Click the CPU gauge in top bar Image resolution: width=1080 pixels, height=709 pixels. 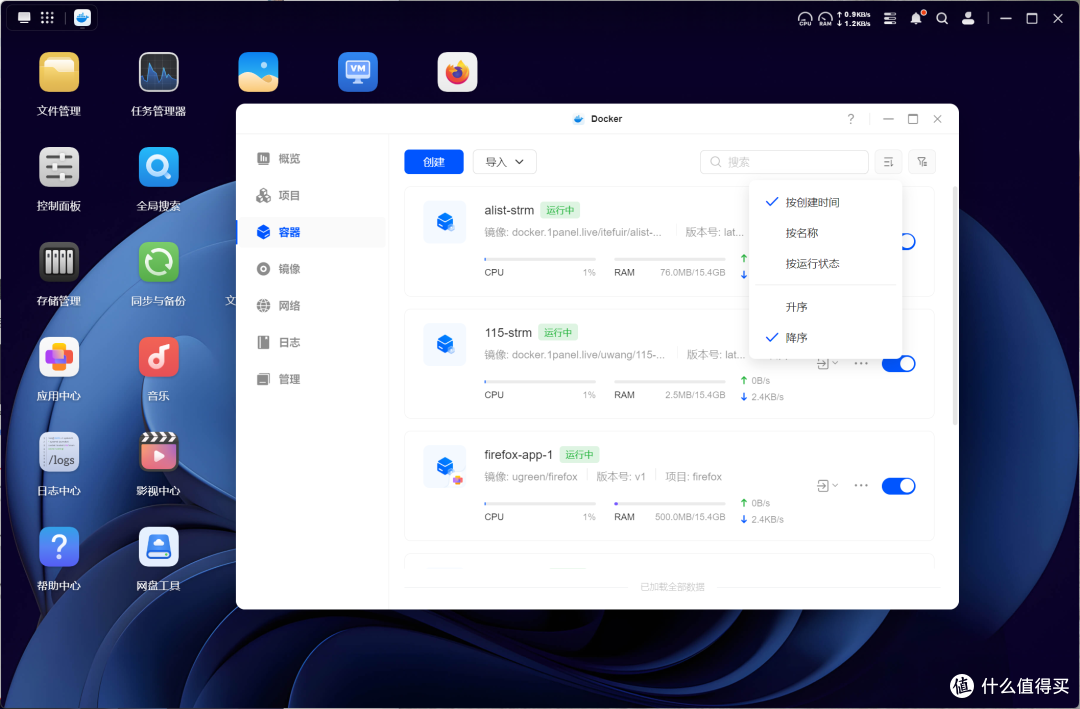tap(805, 19)
